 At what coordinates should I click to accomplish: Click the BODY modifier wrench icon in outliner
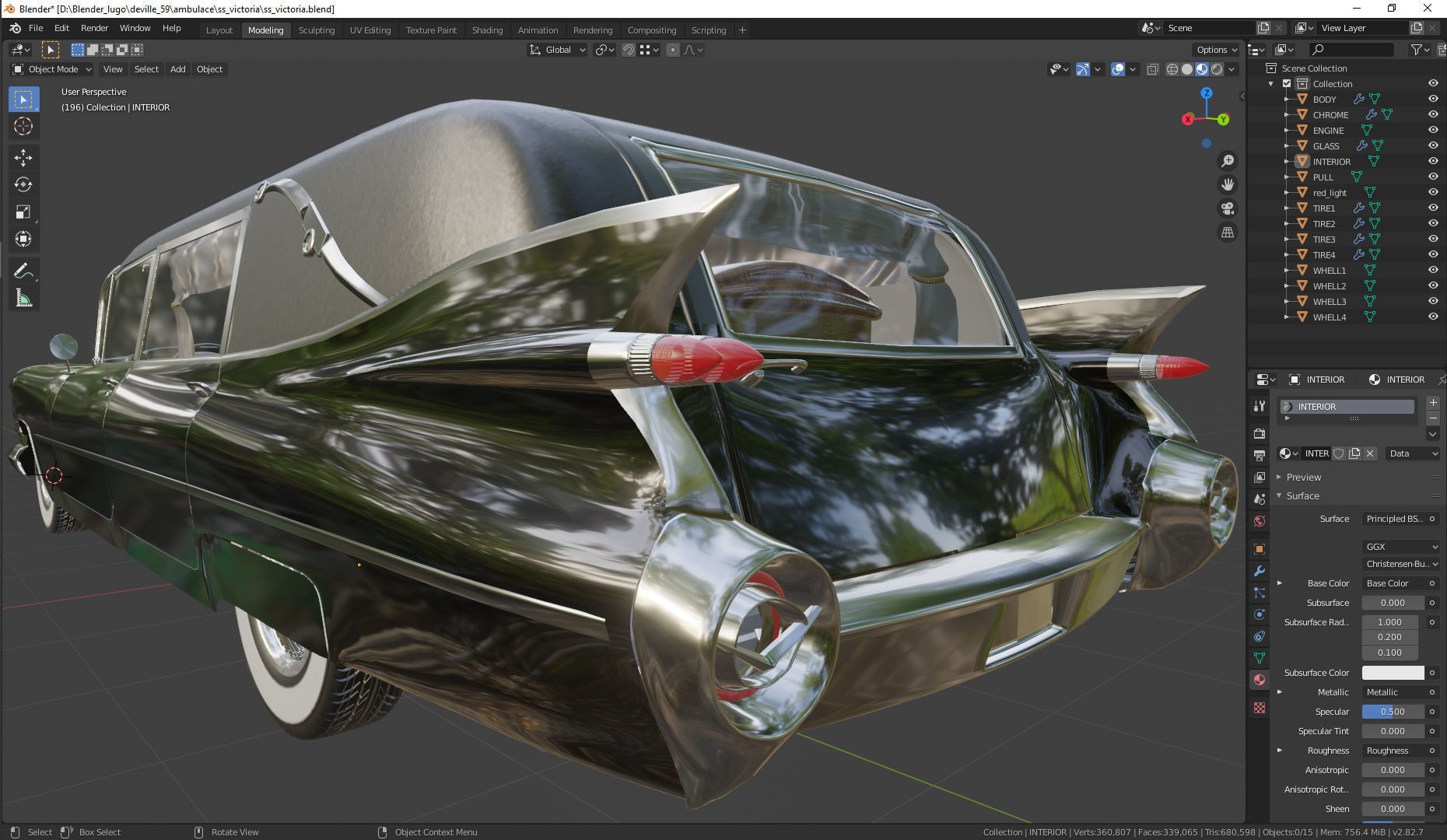pyautogui.click(x=1358, y=100)
